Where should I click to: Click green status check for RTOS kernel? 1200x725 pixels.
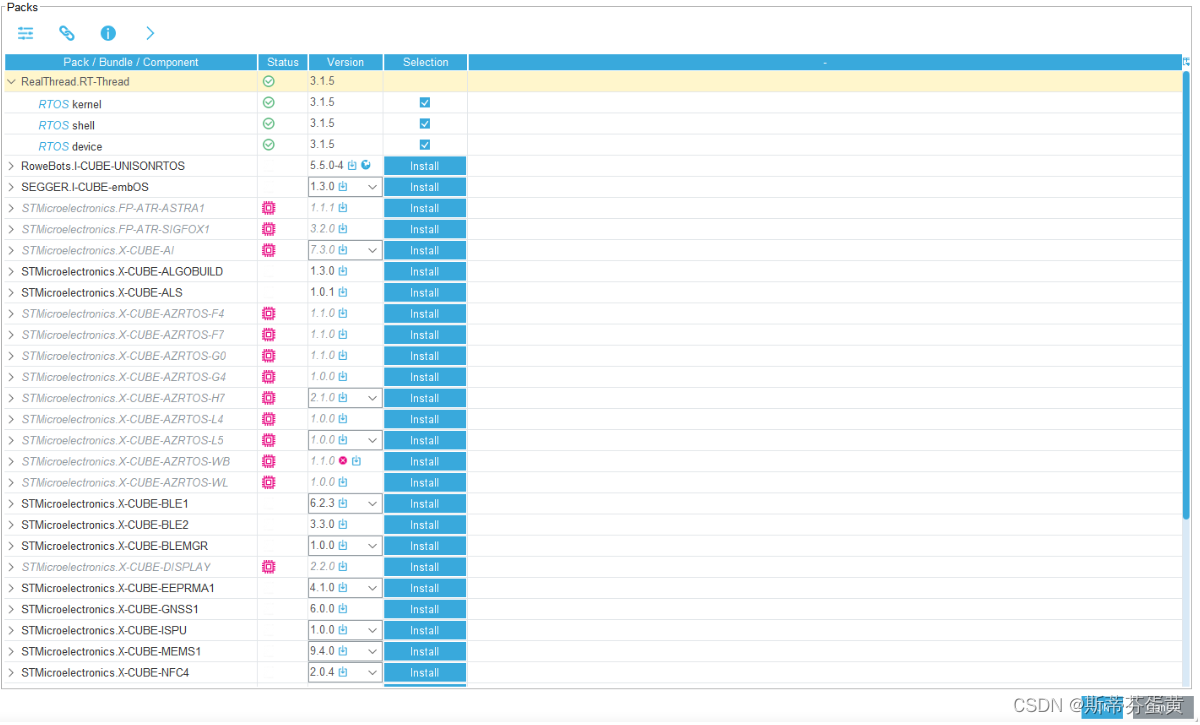tap(268, 102)
